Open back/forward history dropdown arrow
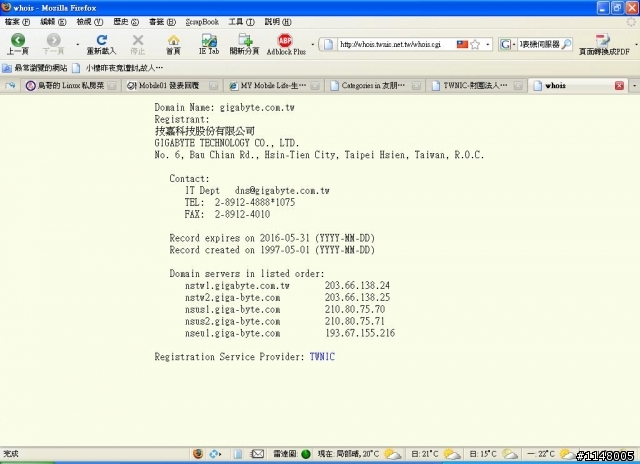Screen dimensions: 640x464 (78, 44)
